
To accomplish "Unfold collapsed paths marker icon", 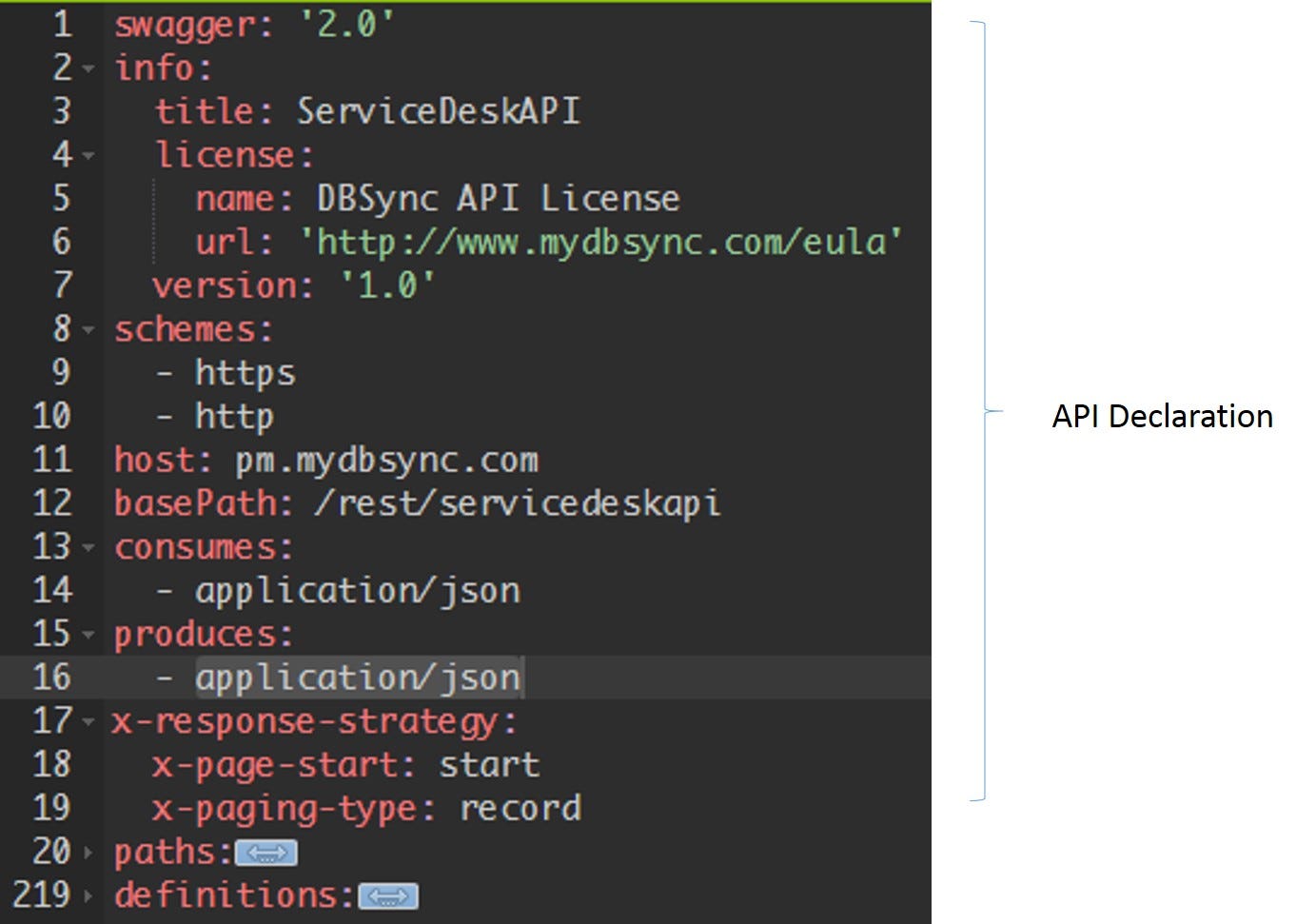I will 266,854.
